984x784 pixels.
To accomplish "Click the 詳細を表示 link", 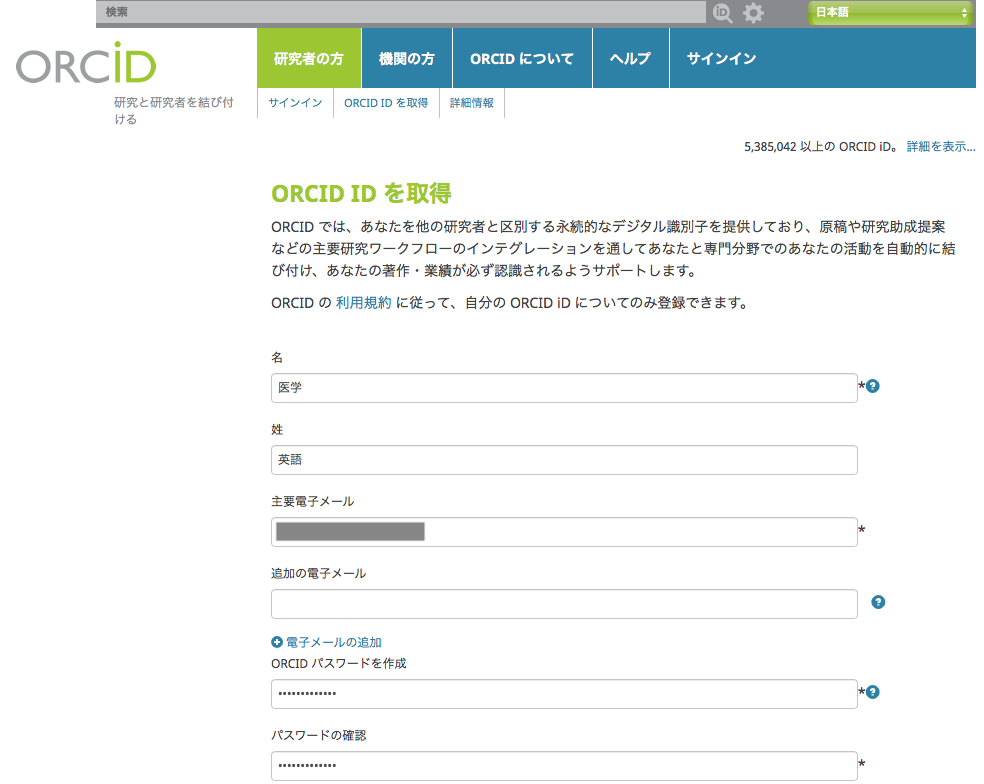I will tap(941, 147).
